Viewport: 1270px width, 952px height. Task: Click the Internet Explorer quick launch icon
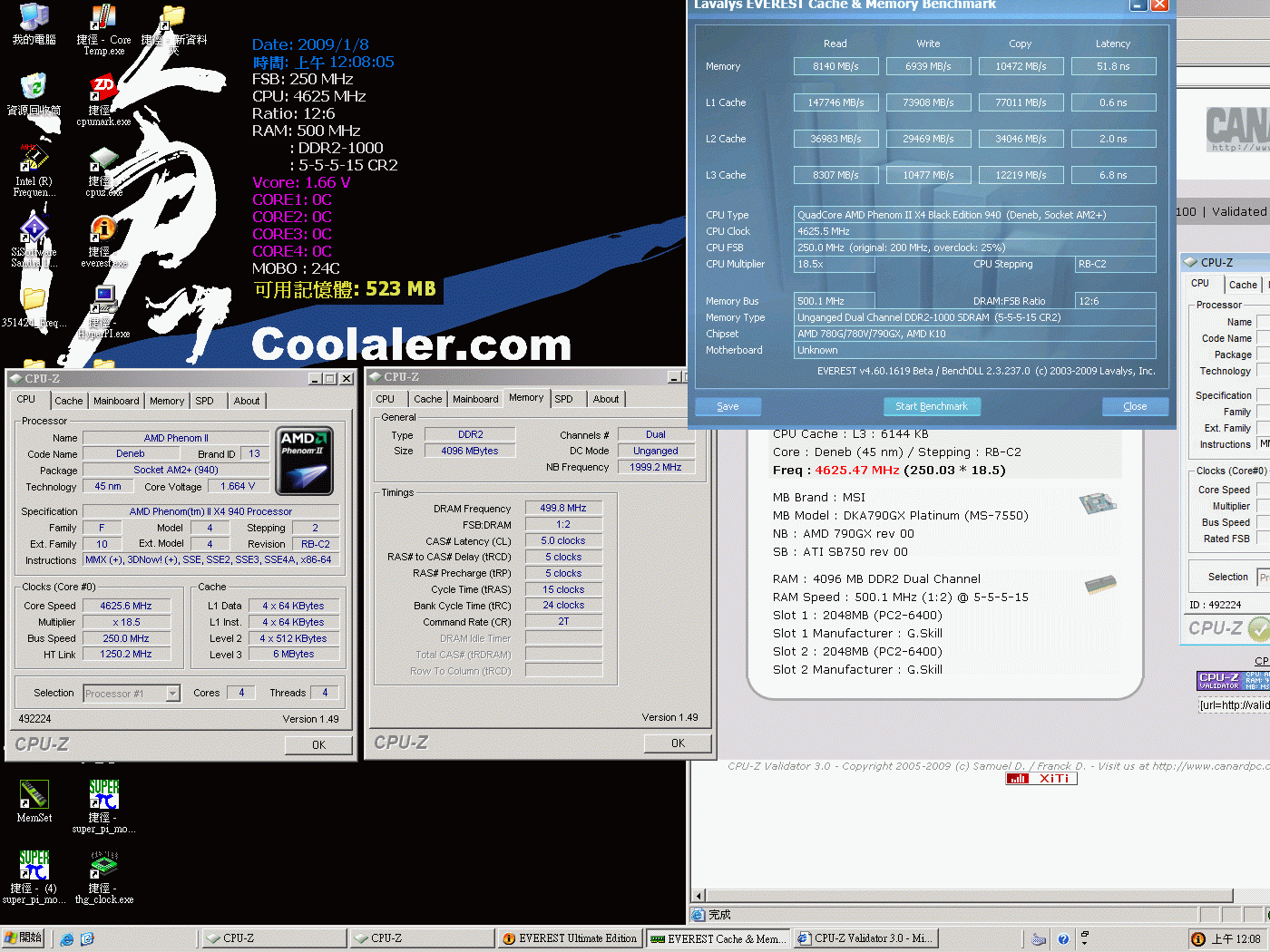coord(67,939)
